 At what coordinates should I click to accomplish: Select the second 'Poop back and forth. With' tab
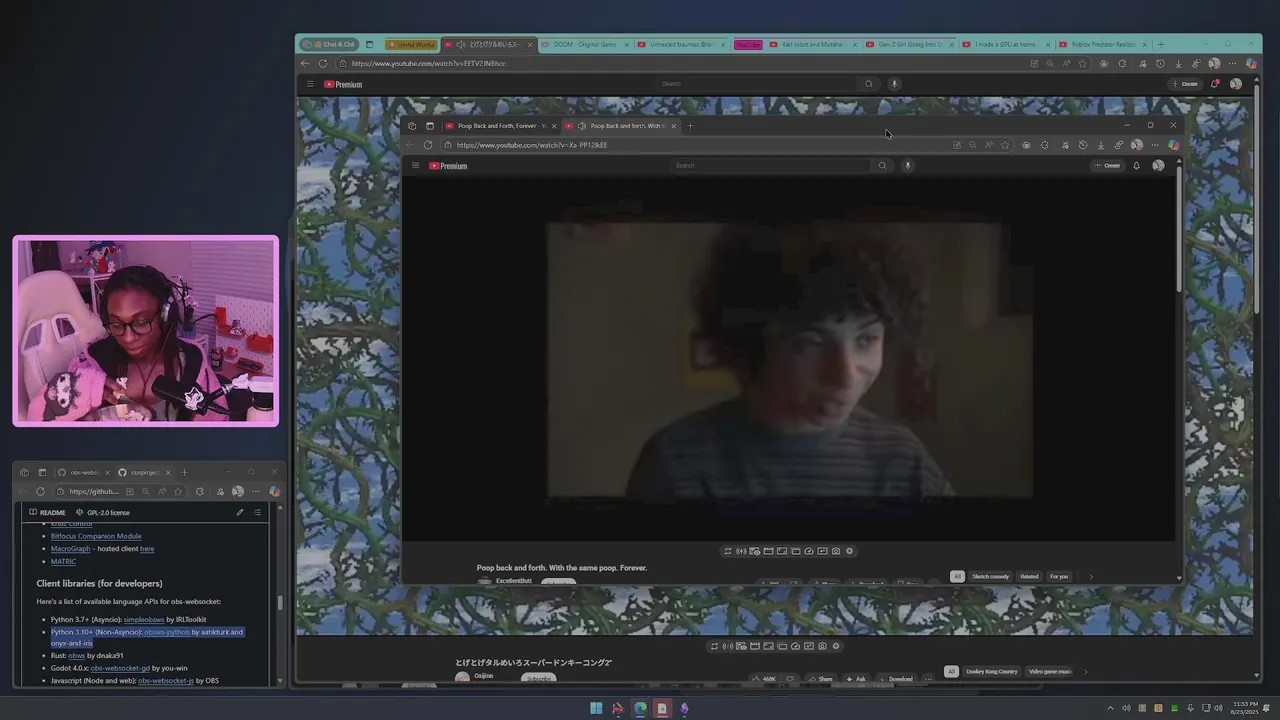click(621, 126)
